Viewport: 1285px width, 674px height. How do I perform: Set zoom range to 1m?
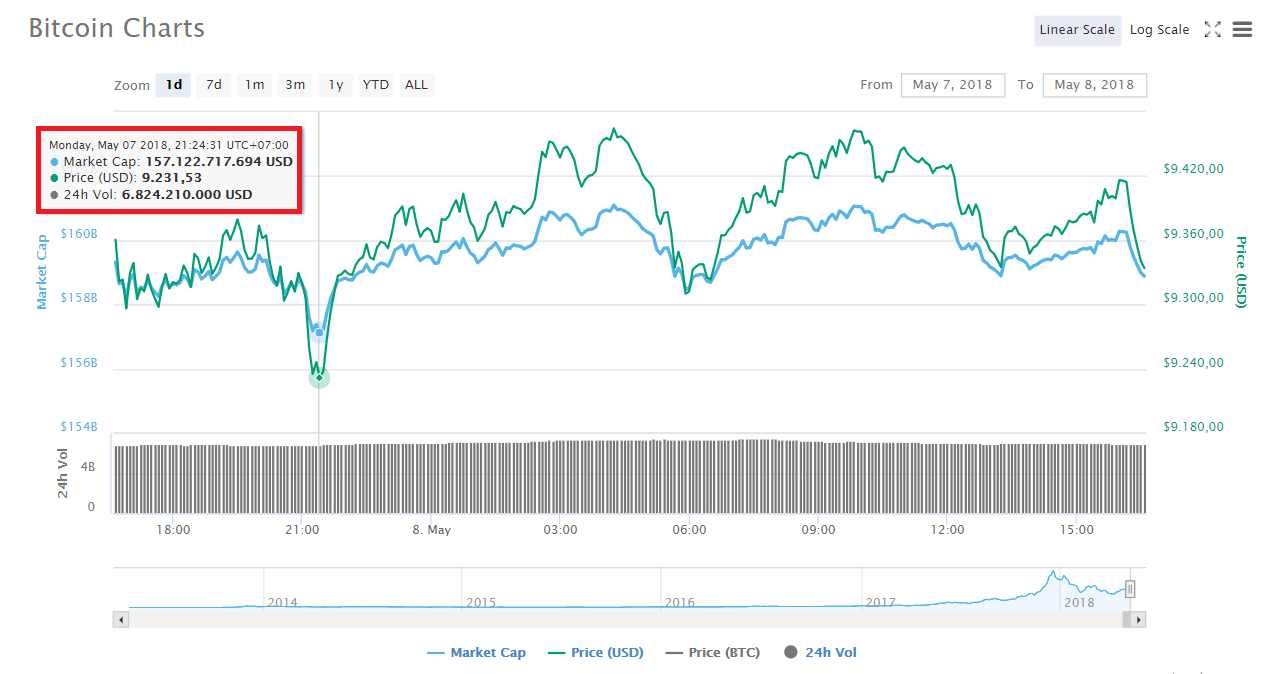(x=255, y=85)
